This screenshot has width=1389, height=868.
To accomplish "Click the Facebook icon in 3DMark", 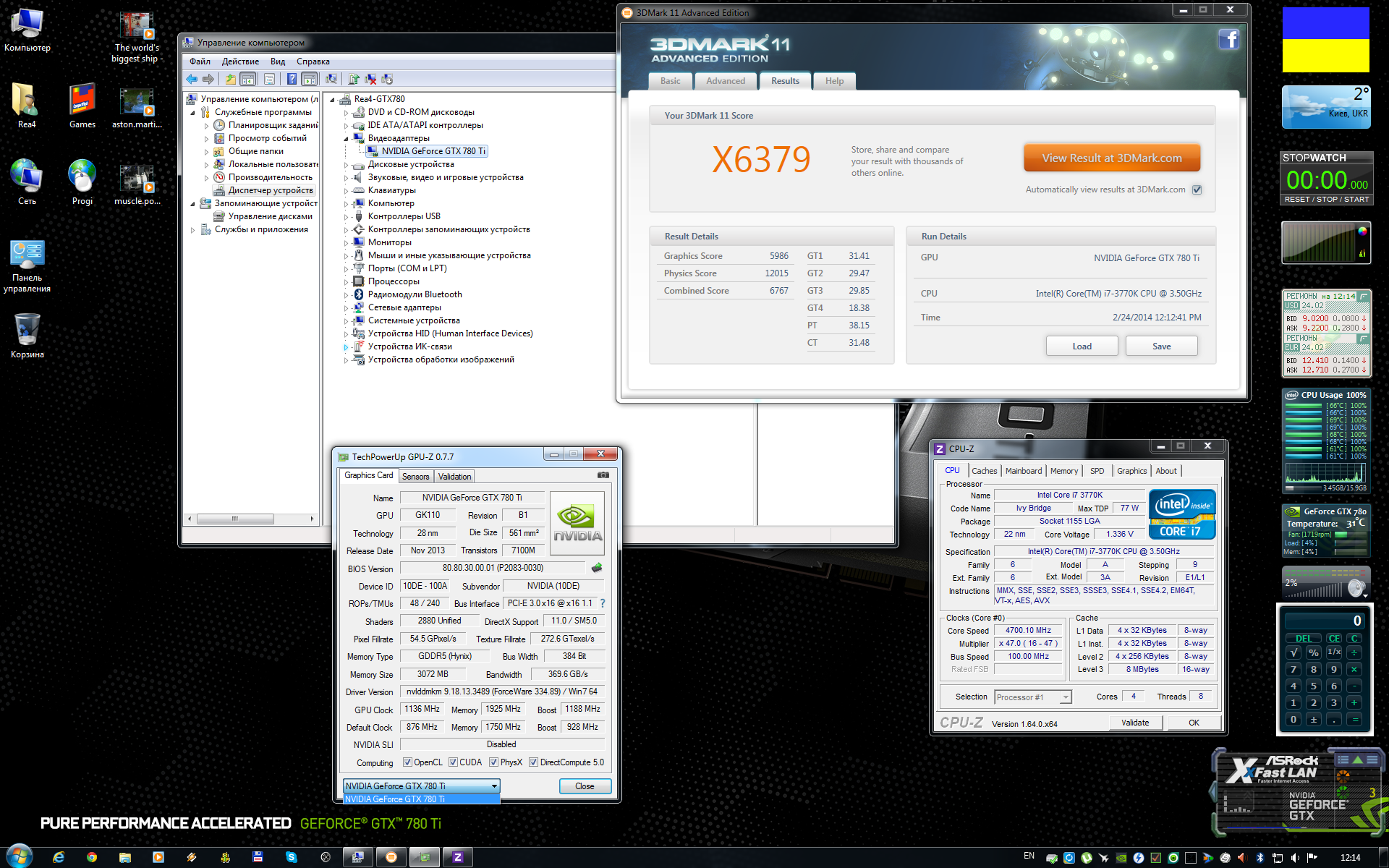I will [x=1228, y=39].
